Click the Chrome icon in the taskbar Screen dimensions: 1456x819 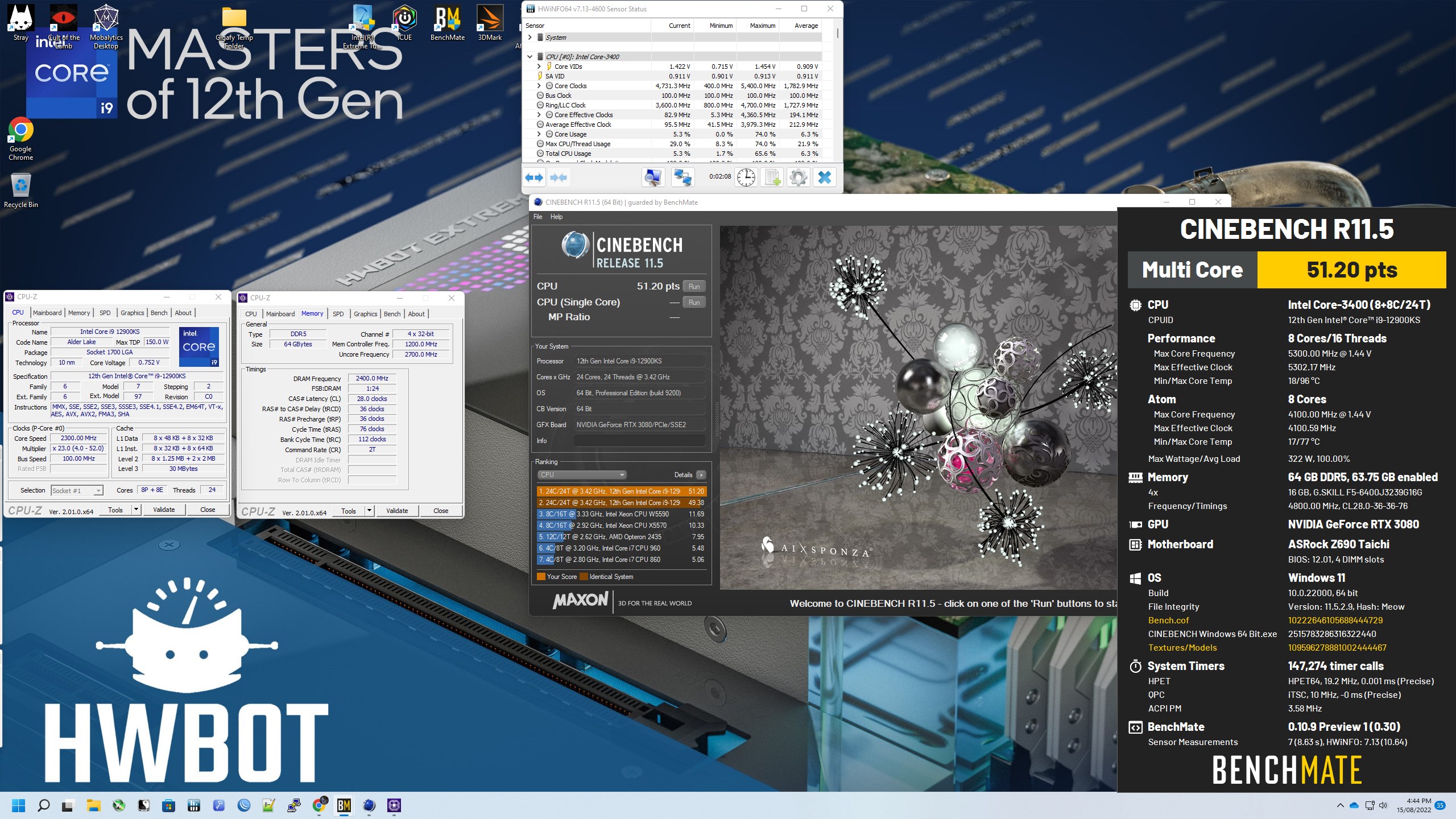pos(320,805)
